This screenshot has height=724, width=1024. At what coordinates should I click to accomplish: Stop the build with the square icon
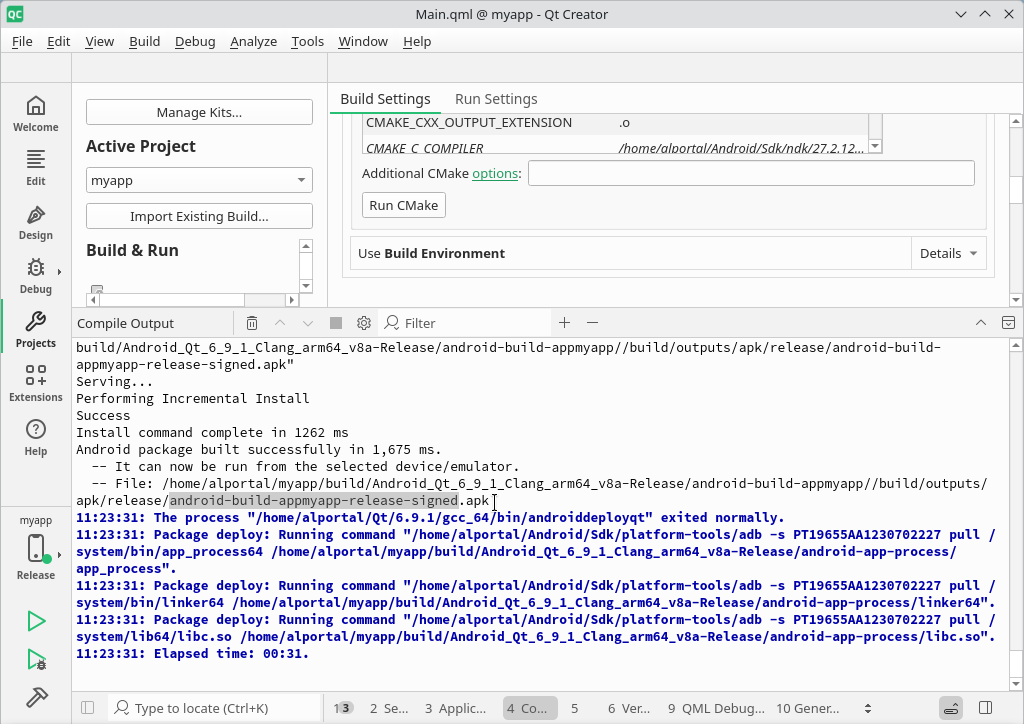coord(336,323)
